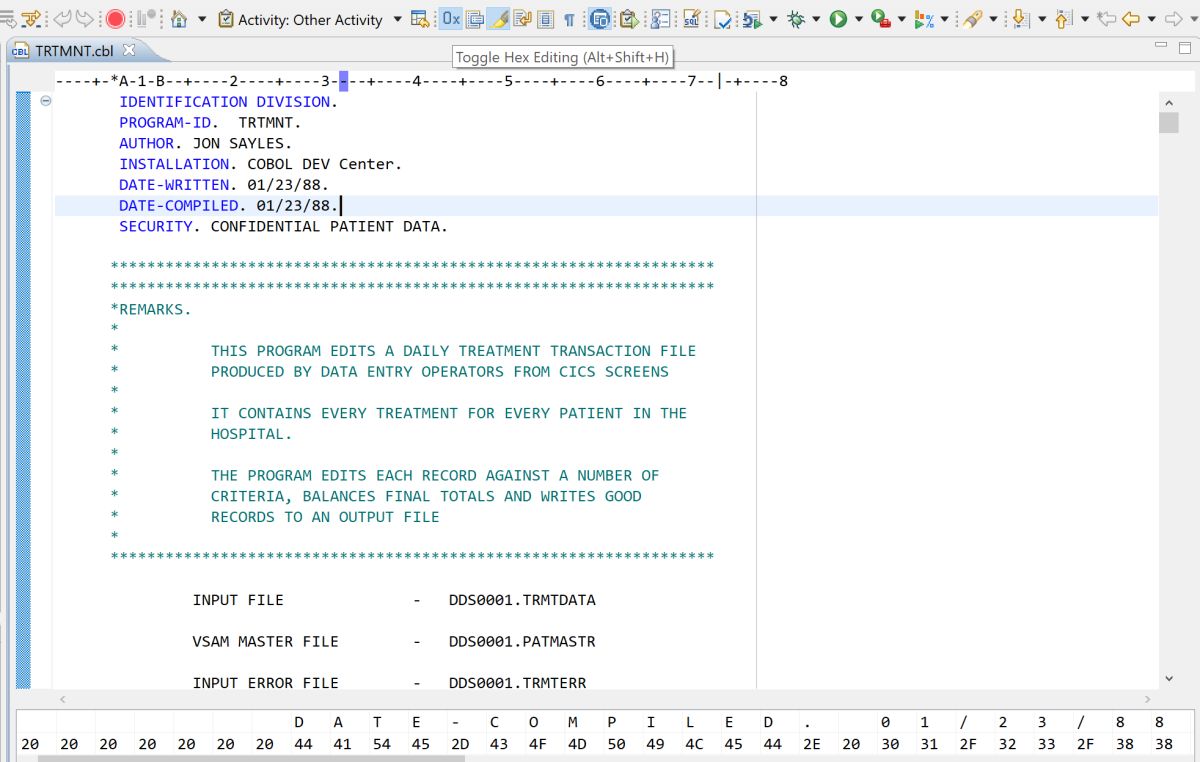
Task: Click the editor vertical scrollbar thumb
Action: coord(1168,122)
